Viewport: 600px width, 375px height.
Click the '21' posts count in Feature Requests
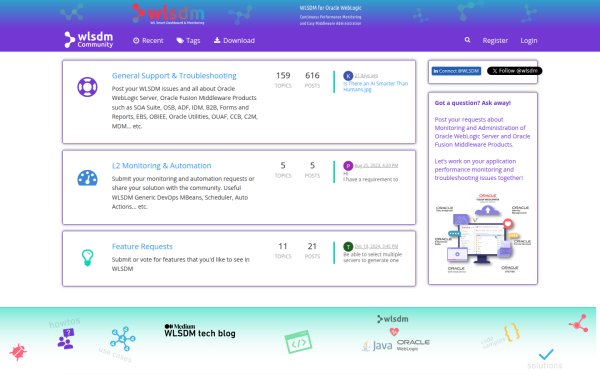pos(312,246)
